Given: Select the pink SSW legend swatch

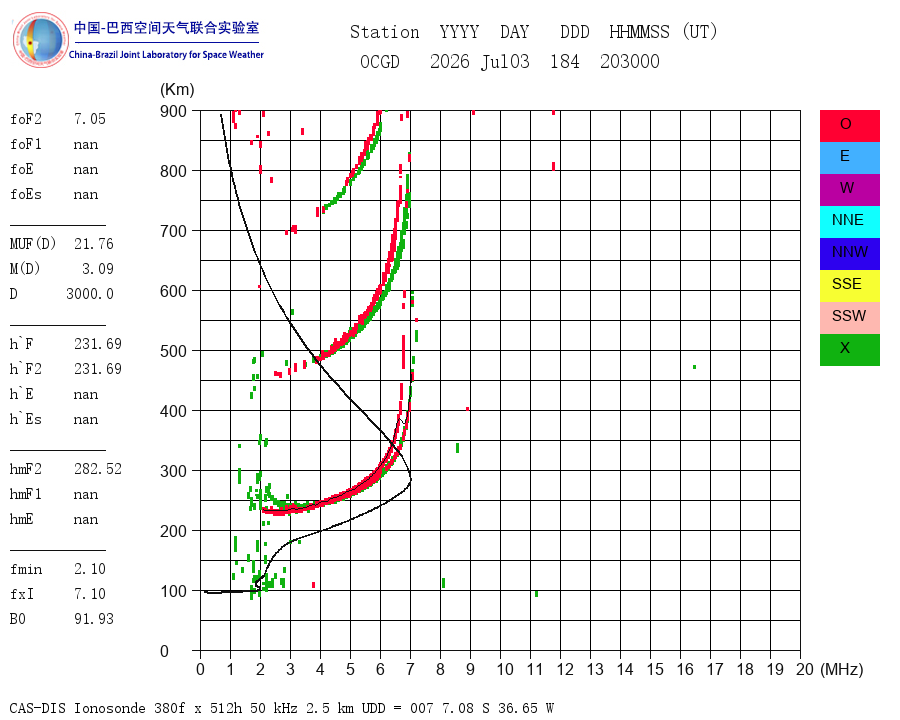Looking at the screenshot, I should (849, 318).
